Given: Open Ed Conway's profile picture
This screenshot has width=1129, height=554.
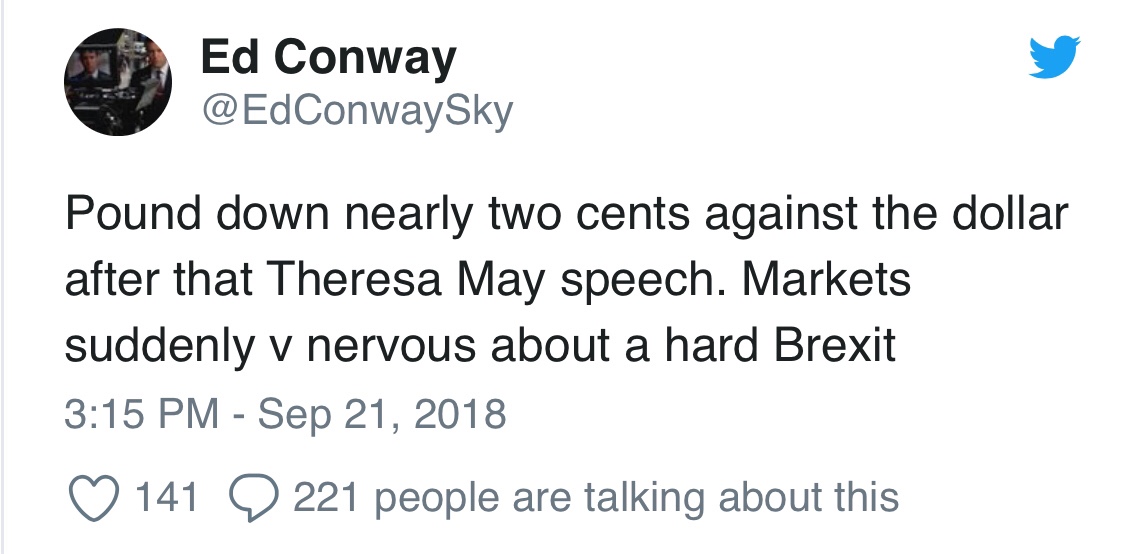Looking at the screenshot, I should coord(118,81).
